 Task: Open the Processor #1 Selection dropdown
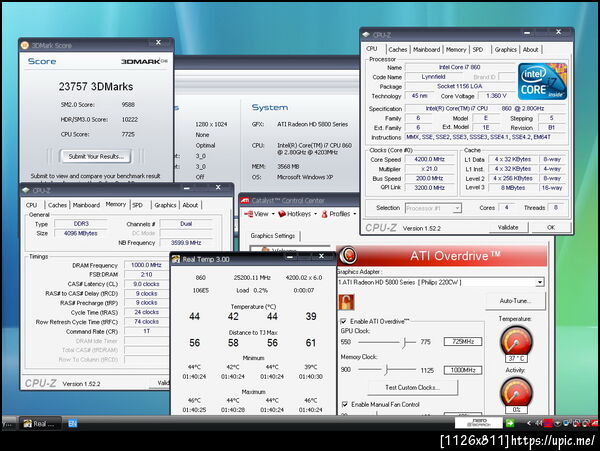click(x=457, y=208)
